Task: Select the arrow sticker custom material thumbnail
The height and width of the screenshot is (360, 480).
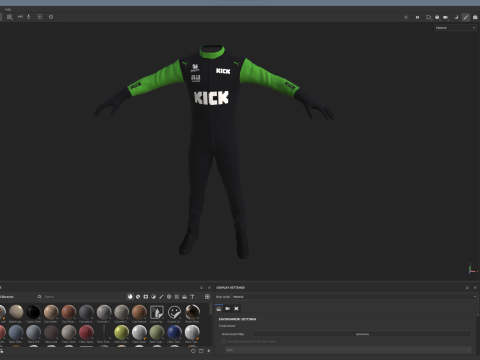Action: 157,312
